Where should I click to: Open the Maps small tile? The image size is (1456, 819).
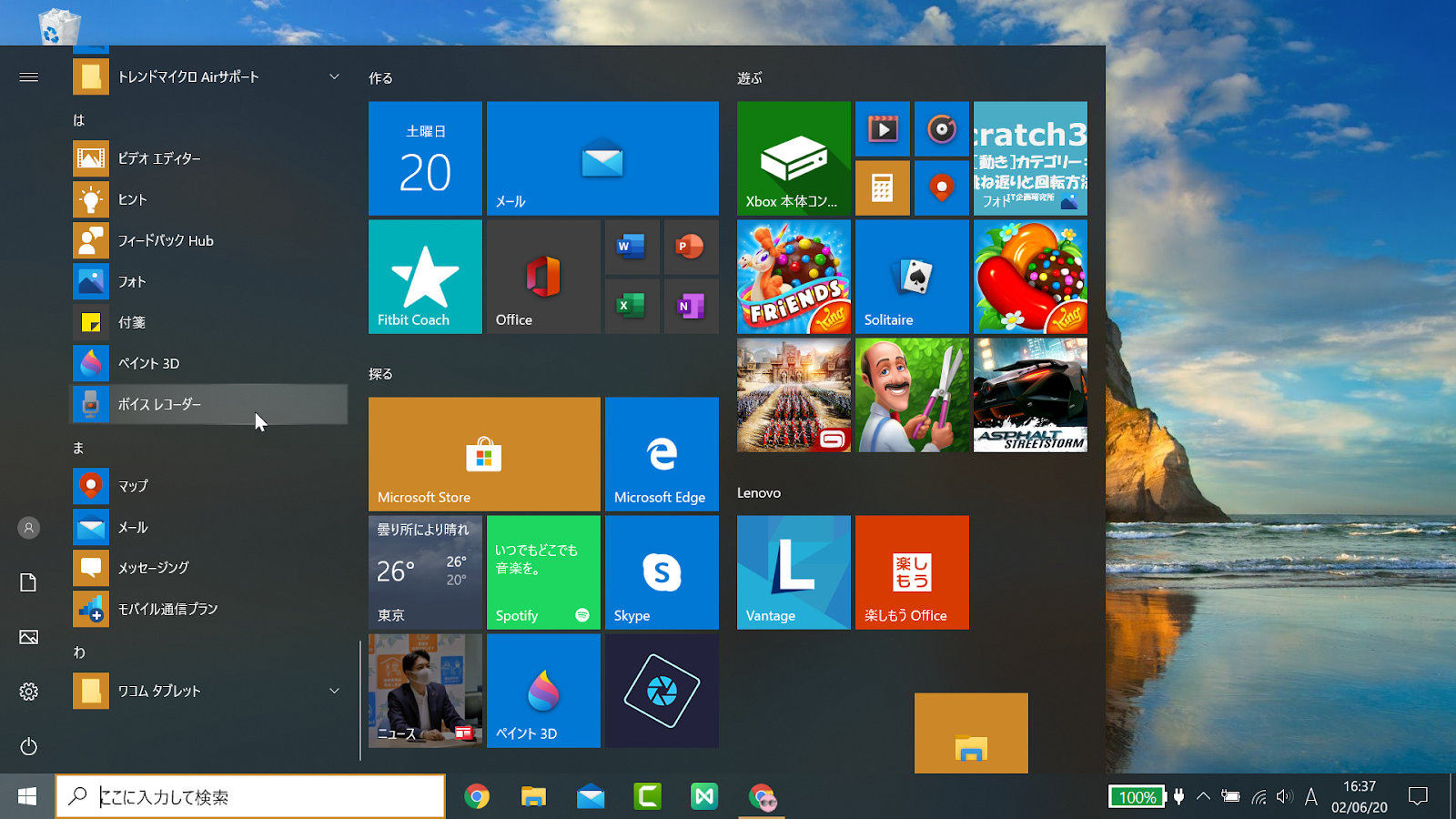point(941,187)
